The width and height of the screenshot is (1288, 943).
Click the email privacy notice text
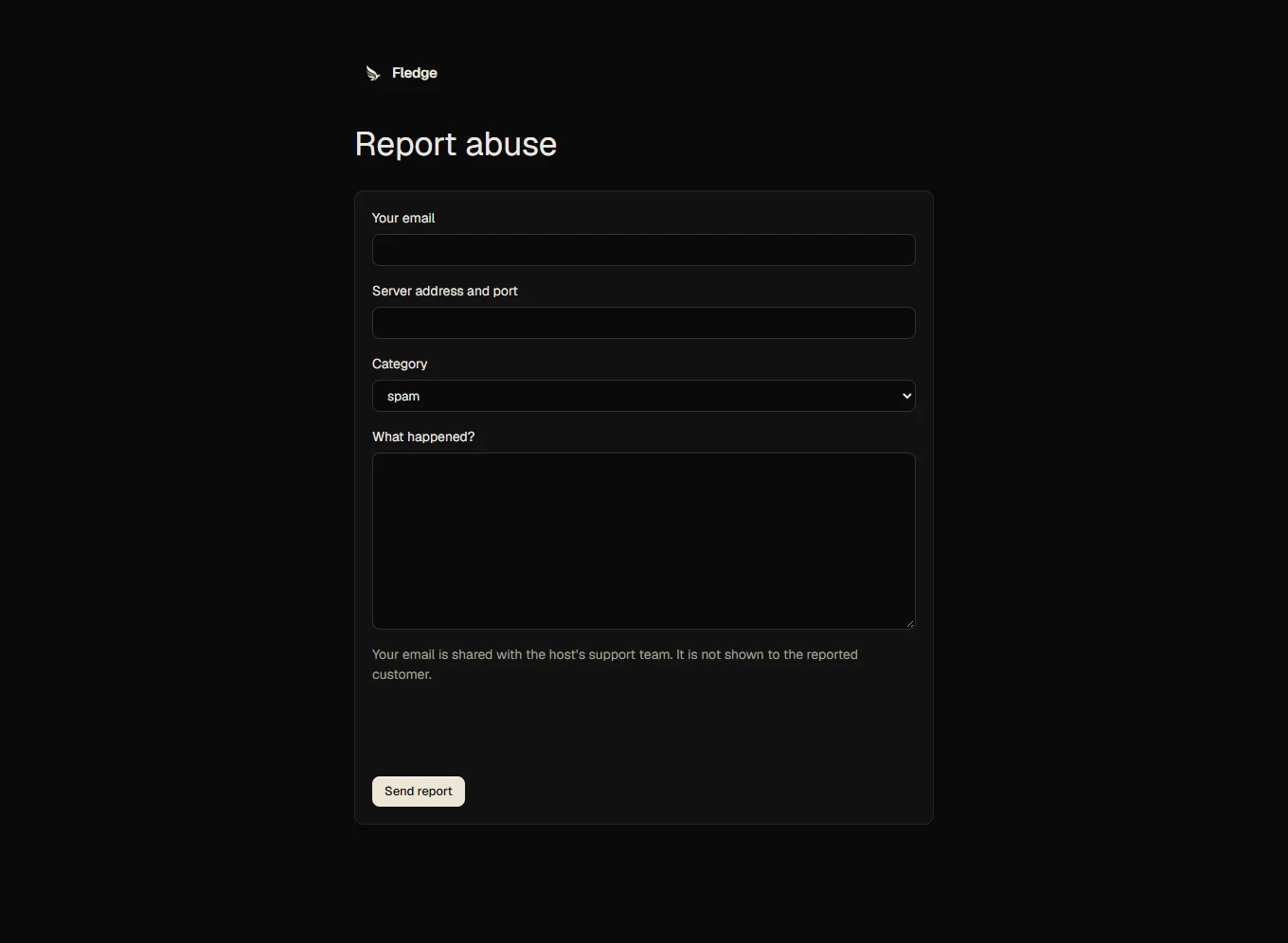[616, 665]
